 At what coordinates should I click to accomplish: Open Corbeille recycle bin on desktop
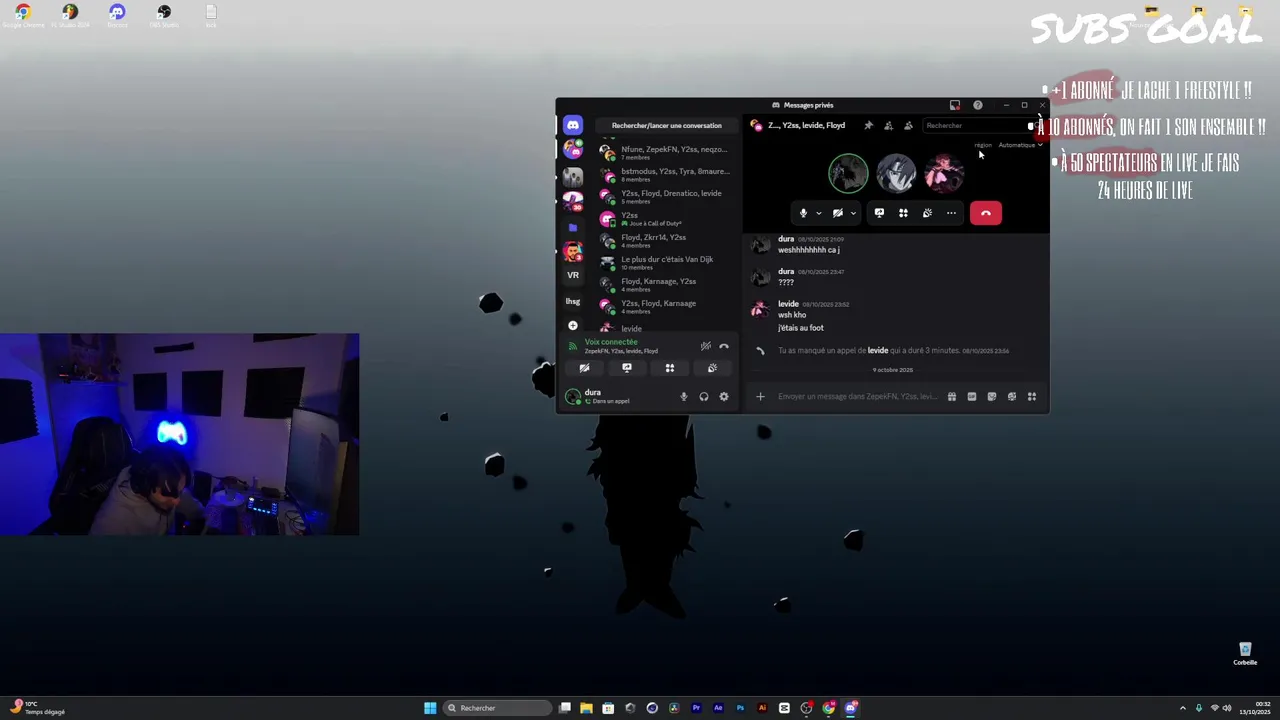[x=1245, y=654]
